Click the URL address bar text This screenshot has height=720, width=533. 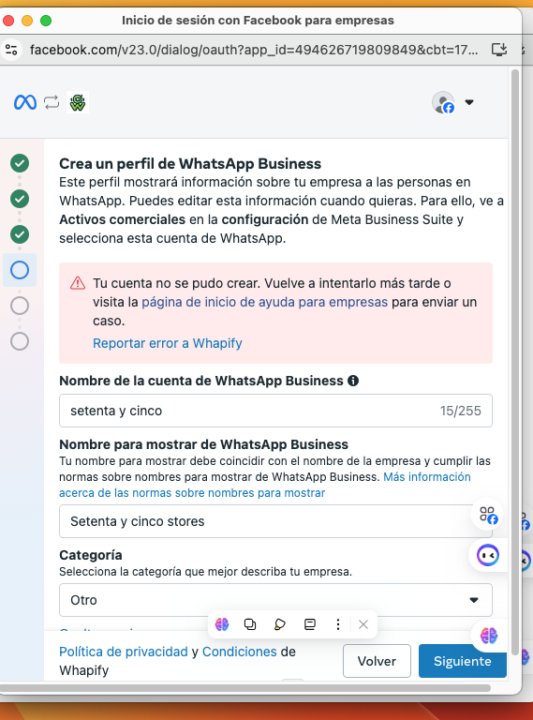(253, 49)
